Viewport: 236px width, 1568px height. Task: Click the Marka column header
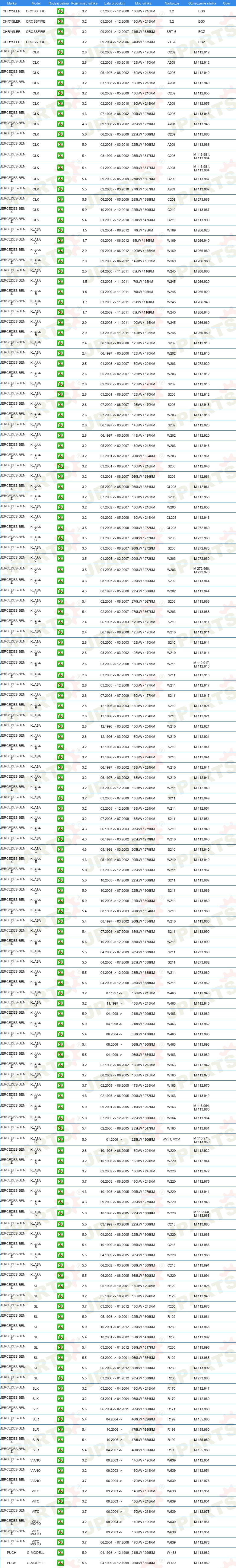click(x=11, y=3)
